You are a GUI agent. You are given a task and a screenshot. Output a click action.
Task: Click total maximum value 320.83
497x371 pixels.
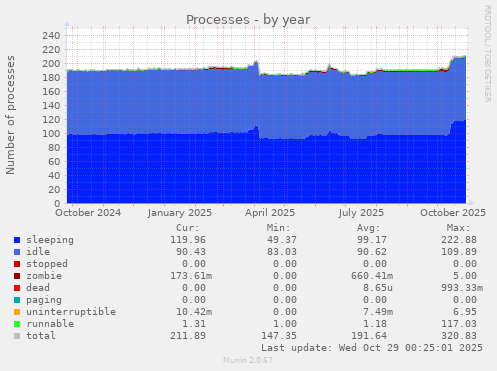click(459, 336)
